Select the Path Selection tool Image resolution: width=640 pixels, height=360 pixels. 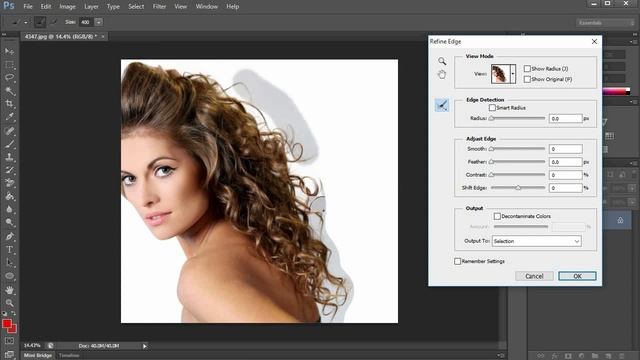(x=9, y=262)
